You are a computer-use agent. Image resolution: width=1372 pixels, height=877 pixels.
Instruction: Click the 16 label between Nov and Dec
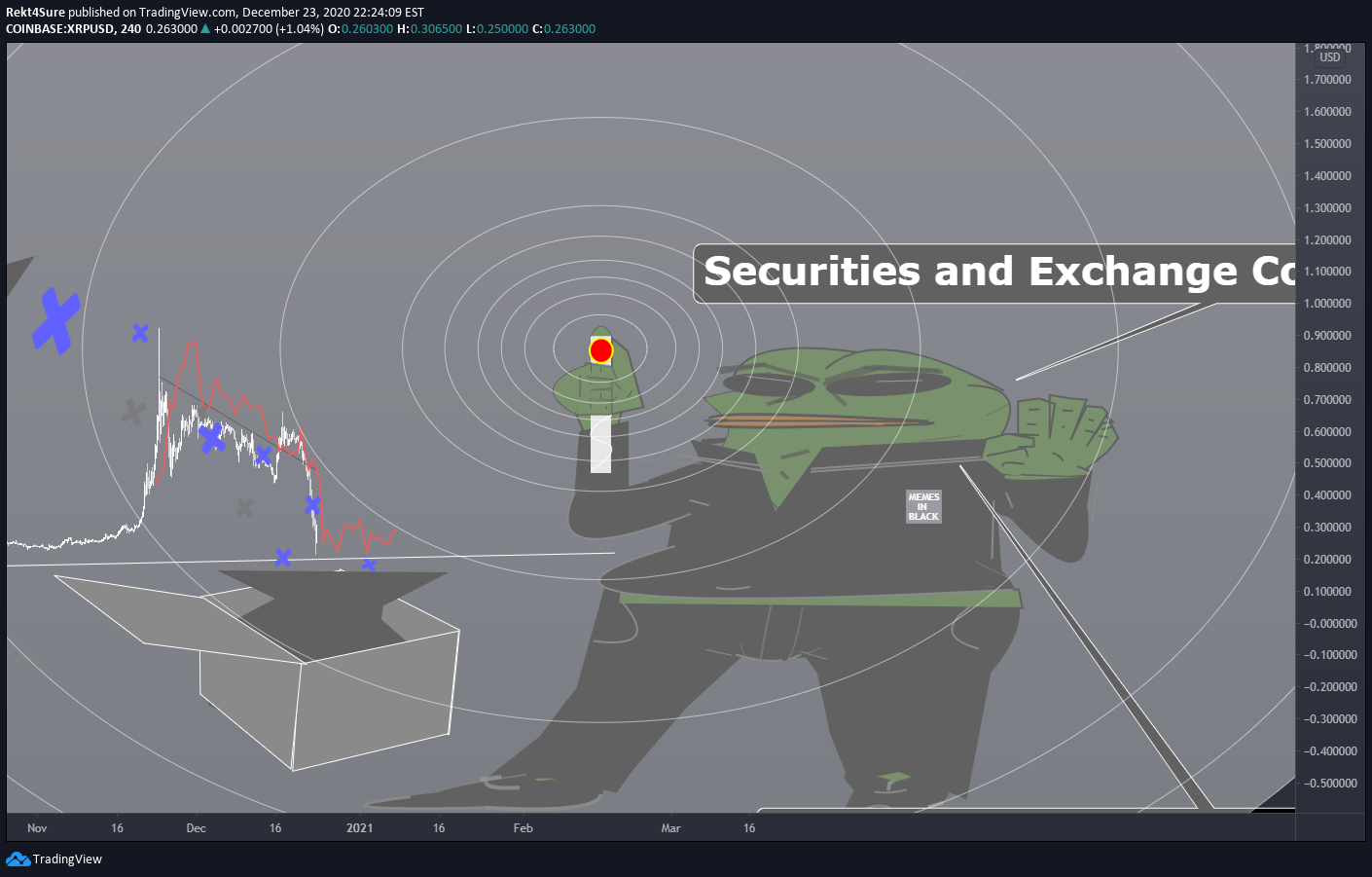tap(117, 828)
